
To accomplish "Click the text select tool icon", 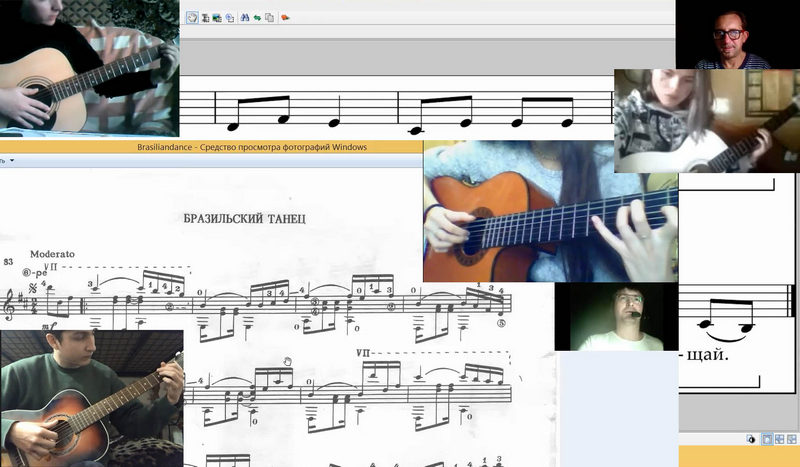I will [x=205, y=18].
